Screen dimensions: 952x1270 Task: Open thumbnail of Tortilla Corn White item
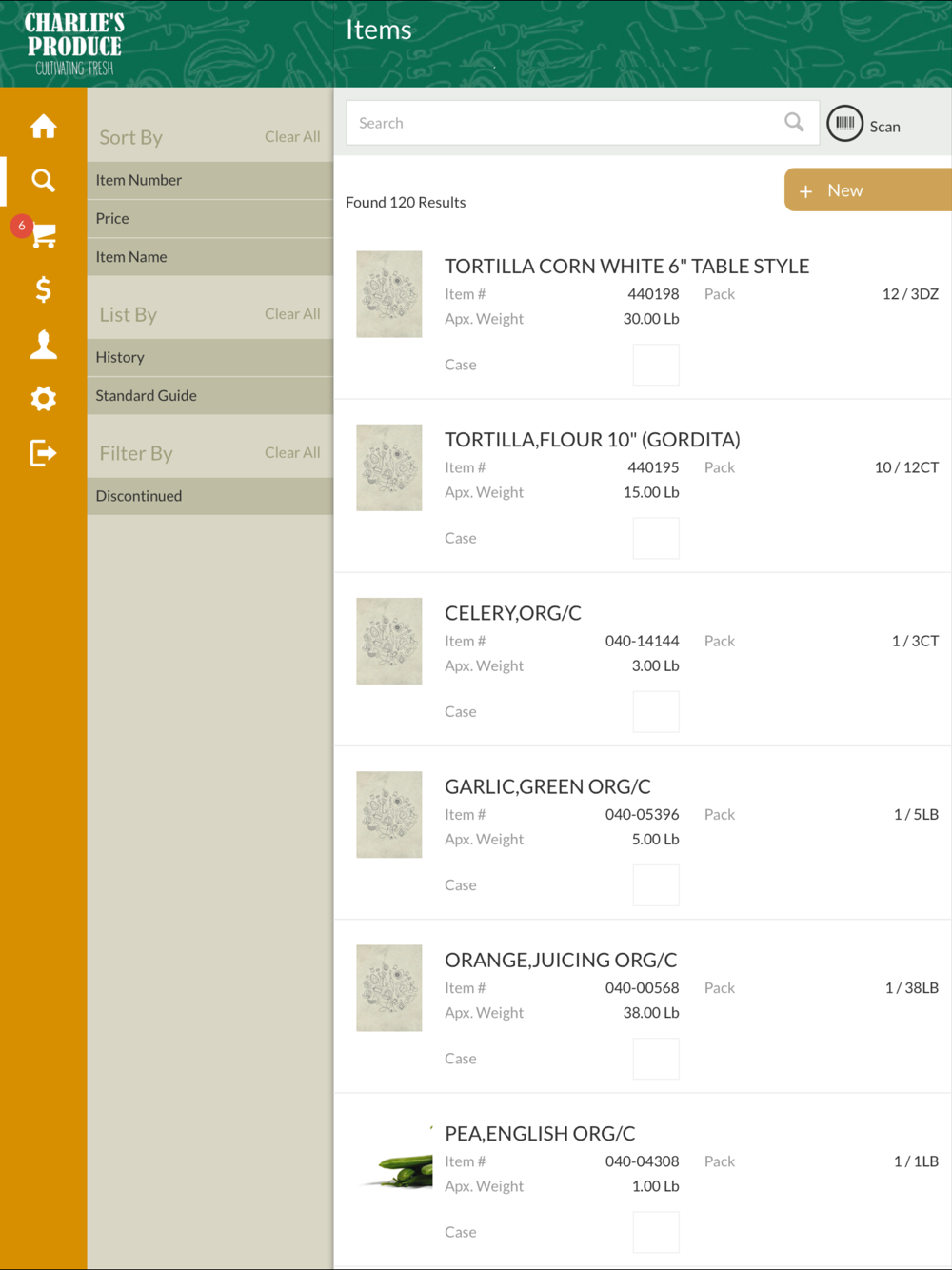tap(389, 294)
